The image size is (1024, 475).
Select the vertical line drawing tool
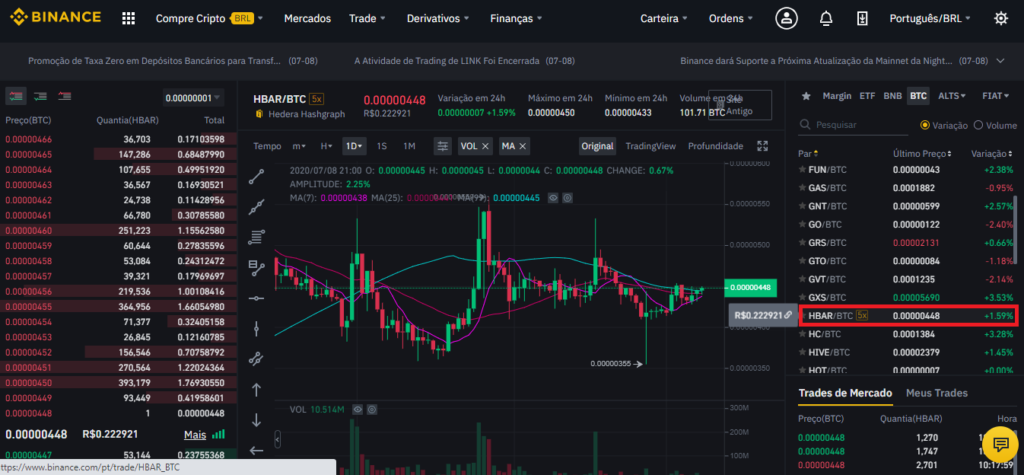[257, 328]
